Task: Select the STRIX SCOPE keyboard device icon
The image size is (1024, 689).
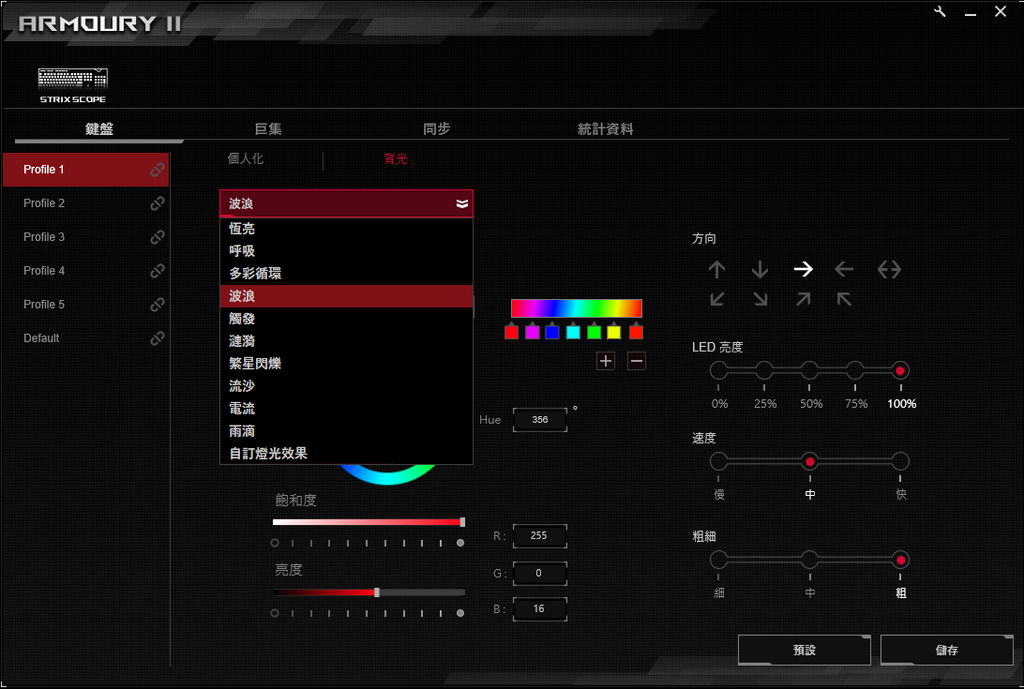Action: pos(72,86)
